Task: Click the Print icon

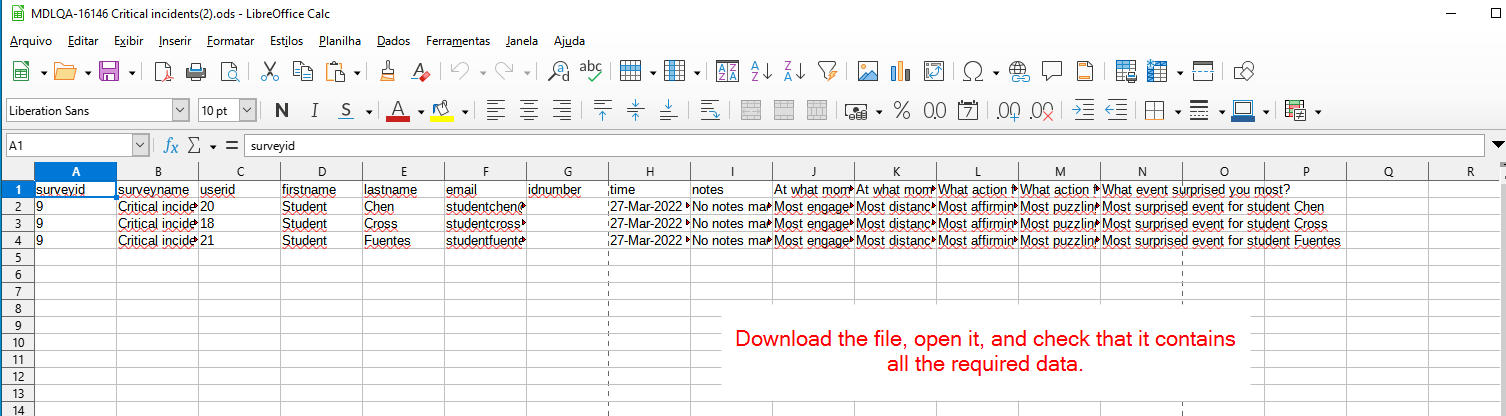Action: pos(196,71)
